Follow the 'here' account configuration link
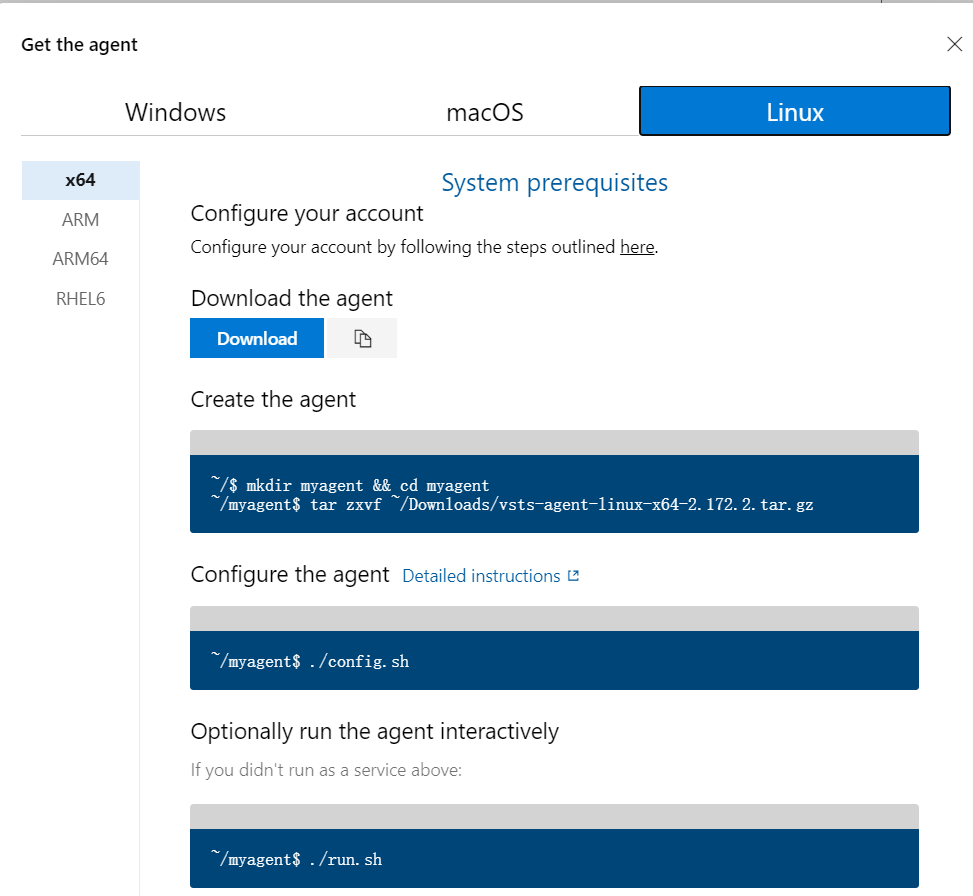 [x=637, y=247]
